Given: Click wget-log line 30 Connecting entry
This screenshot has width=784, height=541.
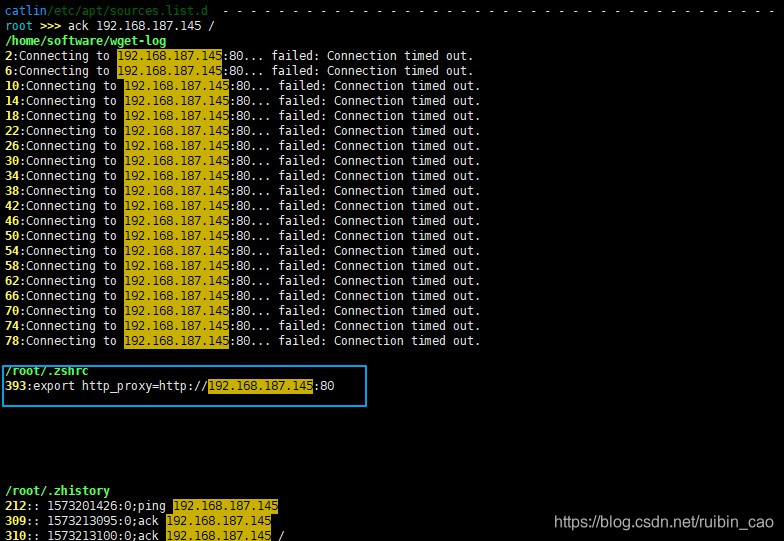Looking at the screenshot, I should tap(242, 160).
